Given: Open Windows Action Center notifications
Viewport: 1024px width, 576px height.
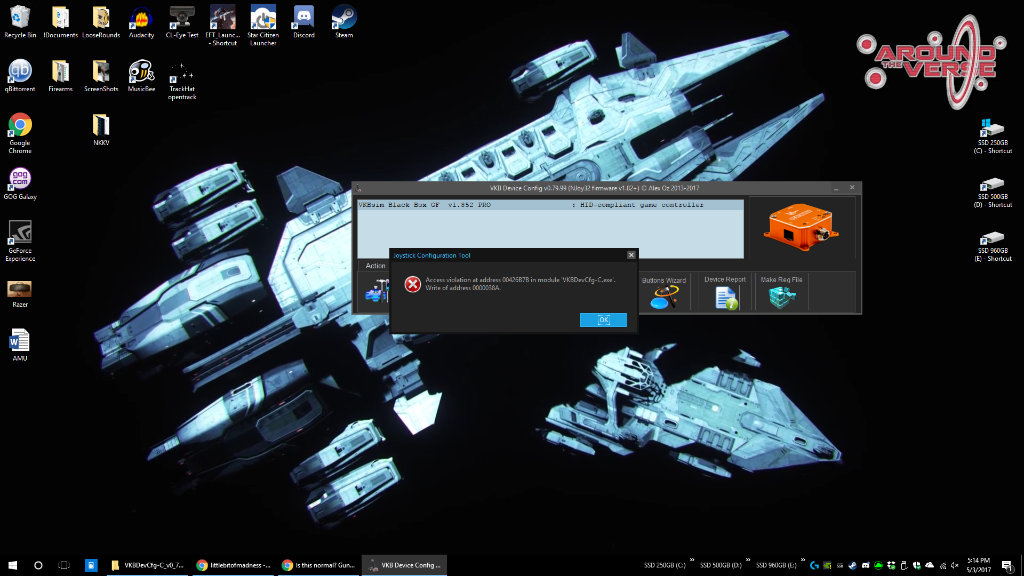Looking at the screenshot, I should [1007, 565].
